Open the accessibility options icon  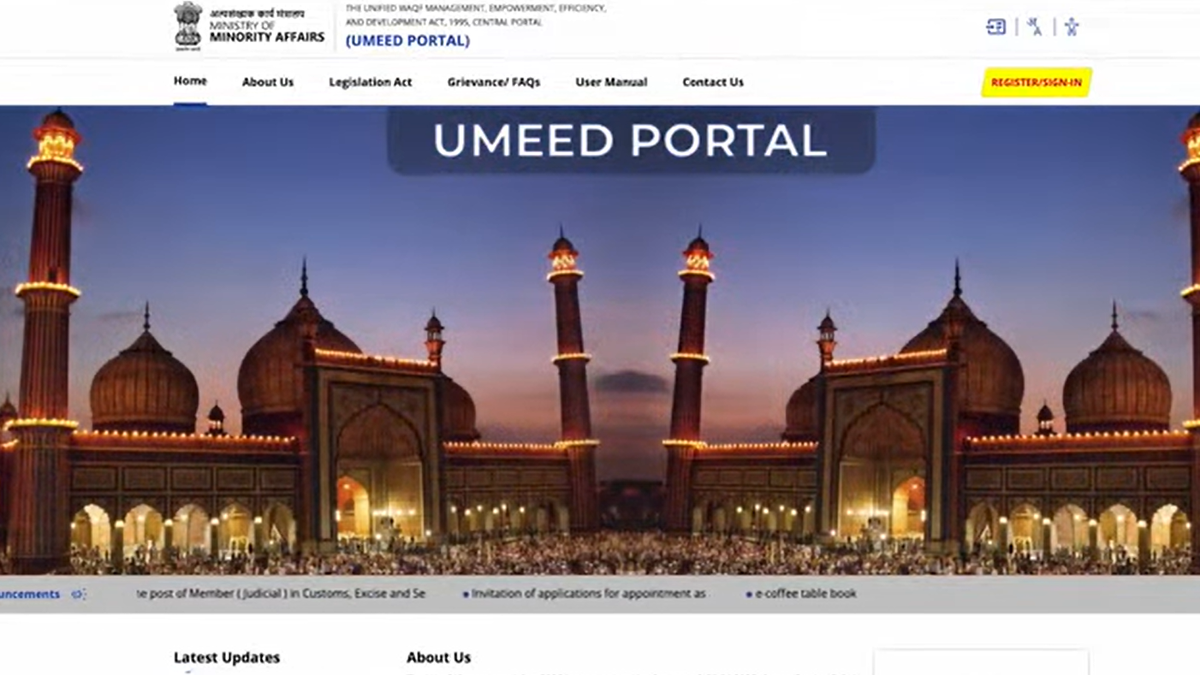point(1071,27)
